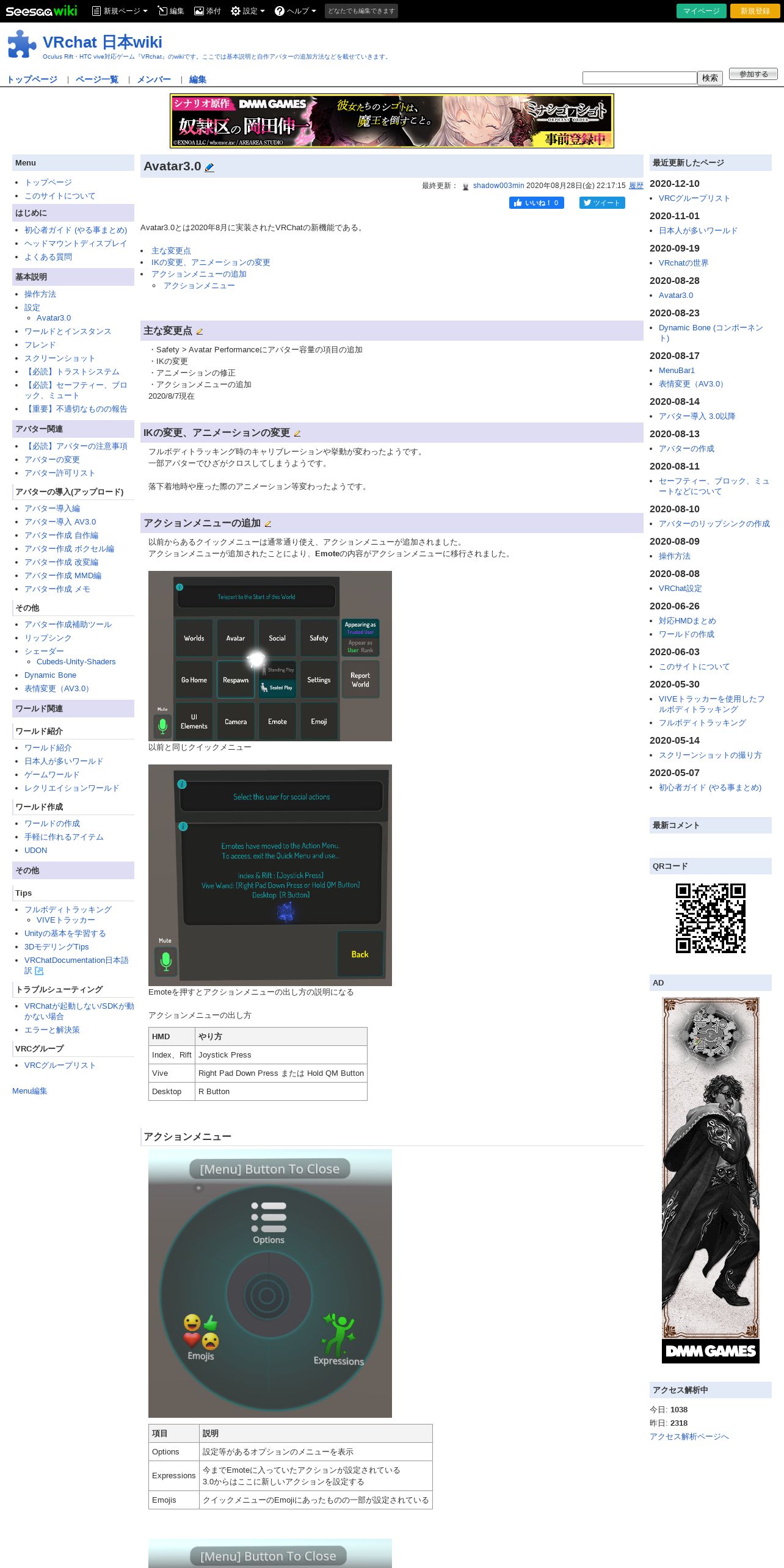Open アクセス解析ページへ link
Screen dimensions: 784x1568
pyautogui.click(x=689, y=1437)
